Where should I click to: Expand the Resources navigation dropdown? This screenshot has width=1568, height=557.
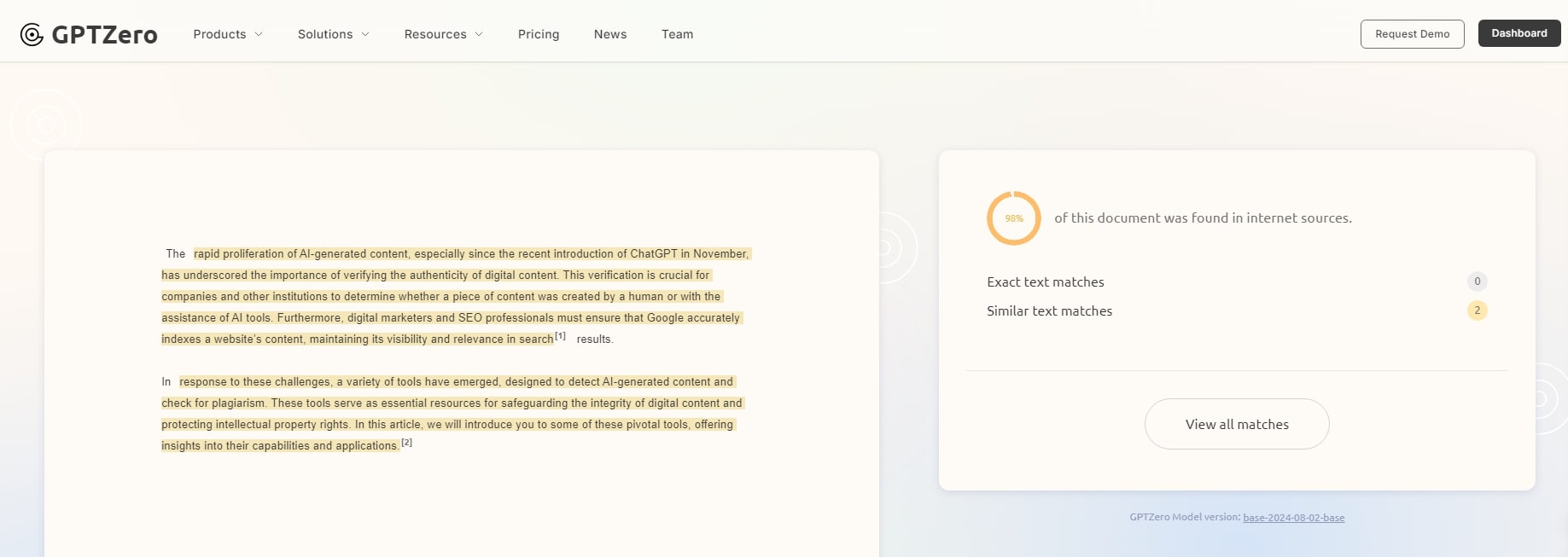coord(443,34)
